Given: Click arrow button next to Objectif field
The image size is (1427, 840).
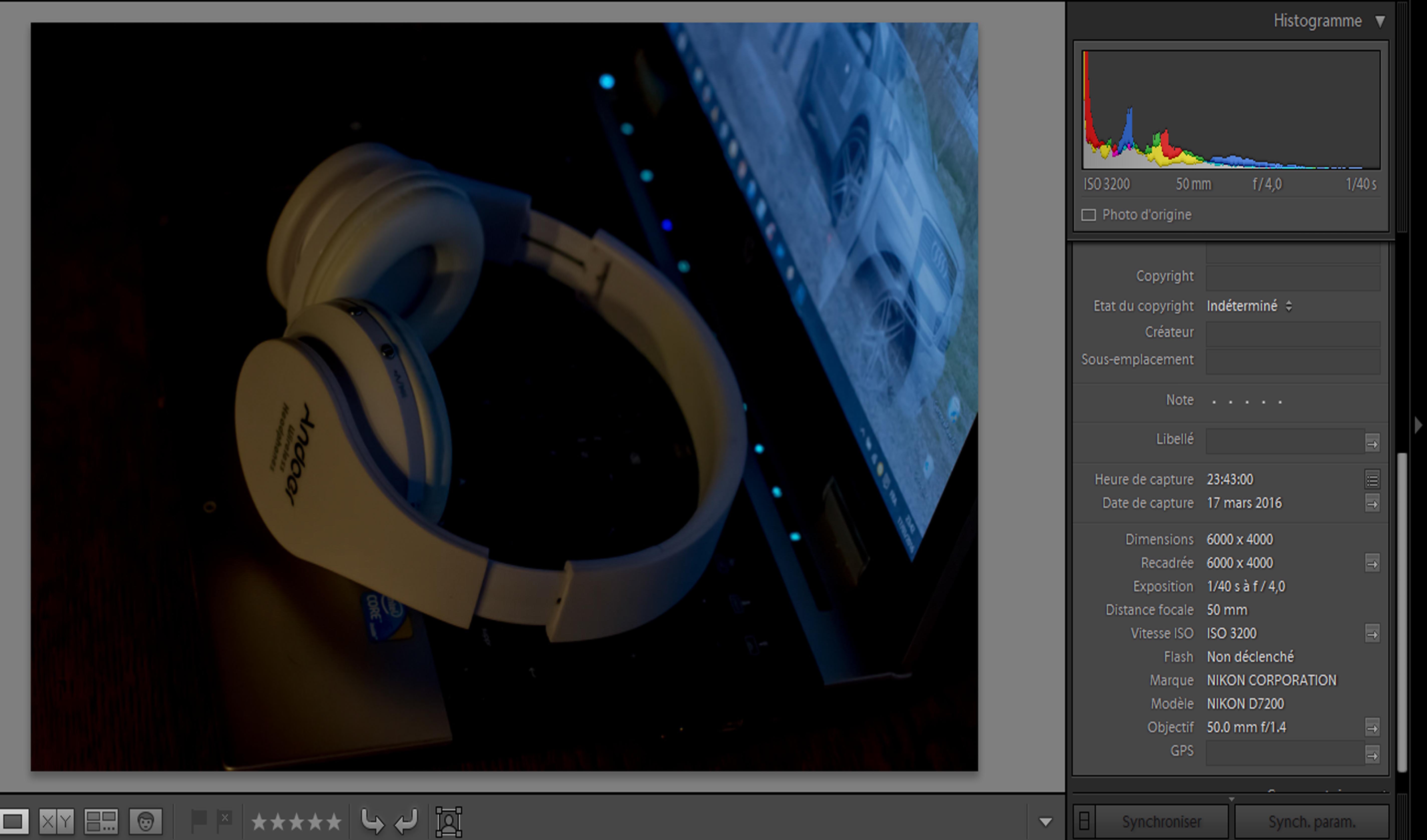Looking at the screenshot, I should point(1372,727).
